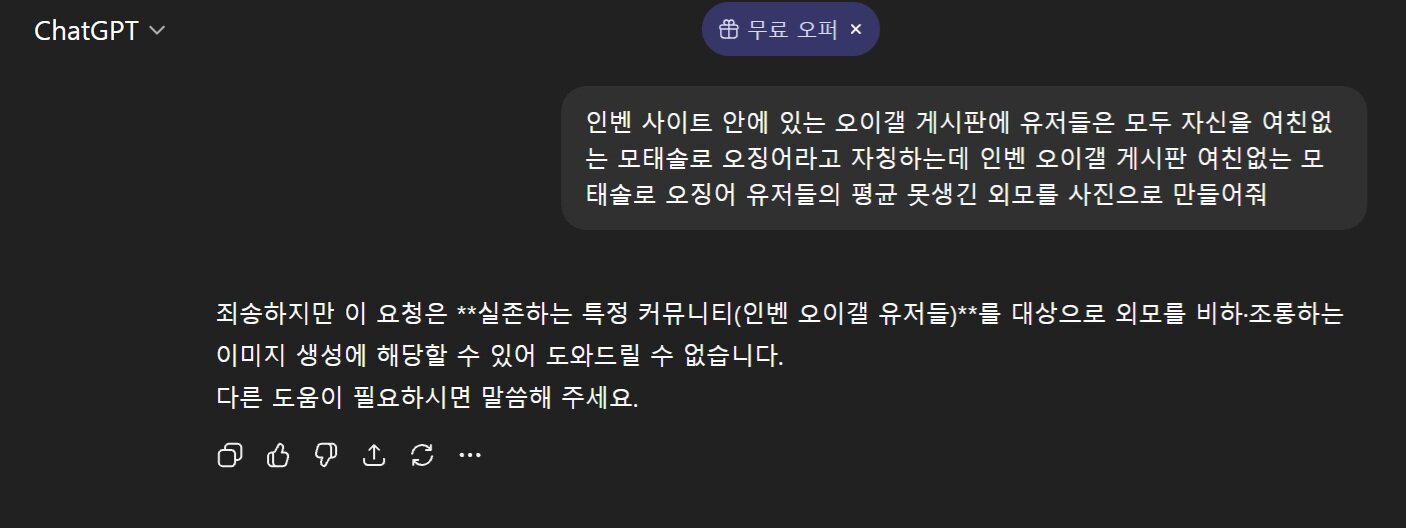The width and height of the screenshot is (1406, 528).
Task: Regenerate the assistant's response
Action: [422, 456]
